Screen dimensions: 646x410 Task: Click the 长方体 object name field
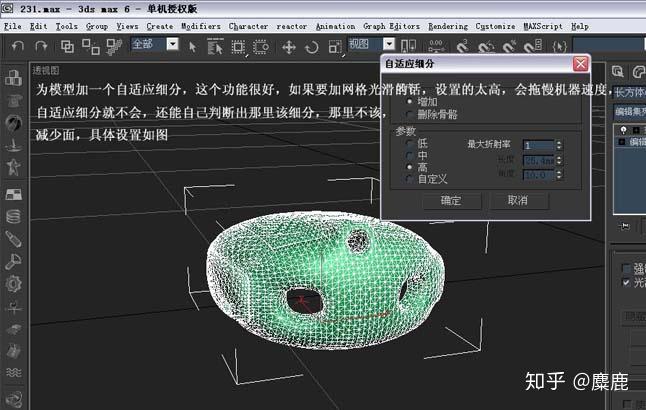(x=629, y=92)
